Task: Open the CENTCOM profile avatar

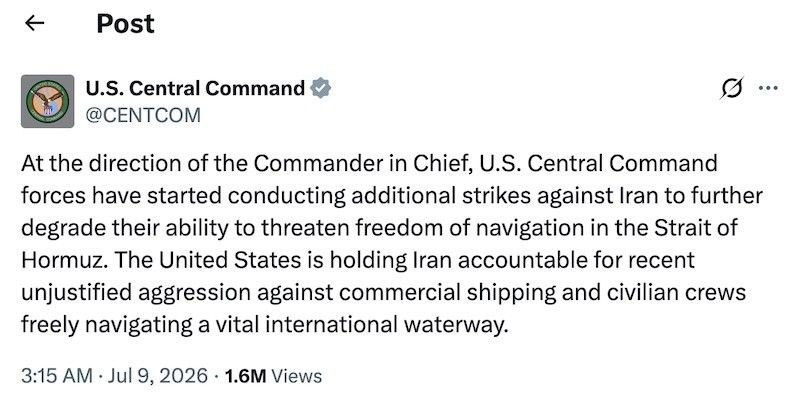Action: (x=47, y=101)
